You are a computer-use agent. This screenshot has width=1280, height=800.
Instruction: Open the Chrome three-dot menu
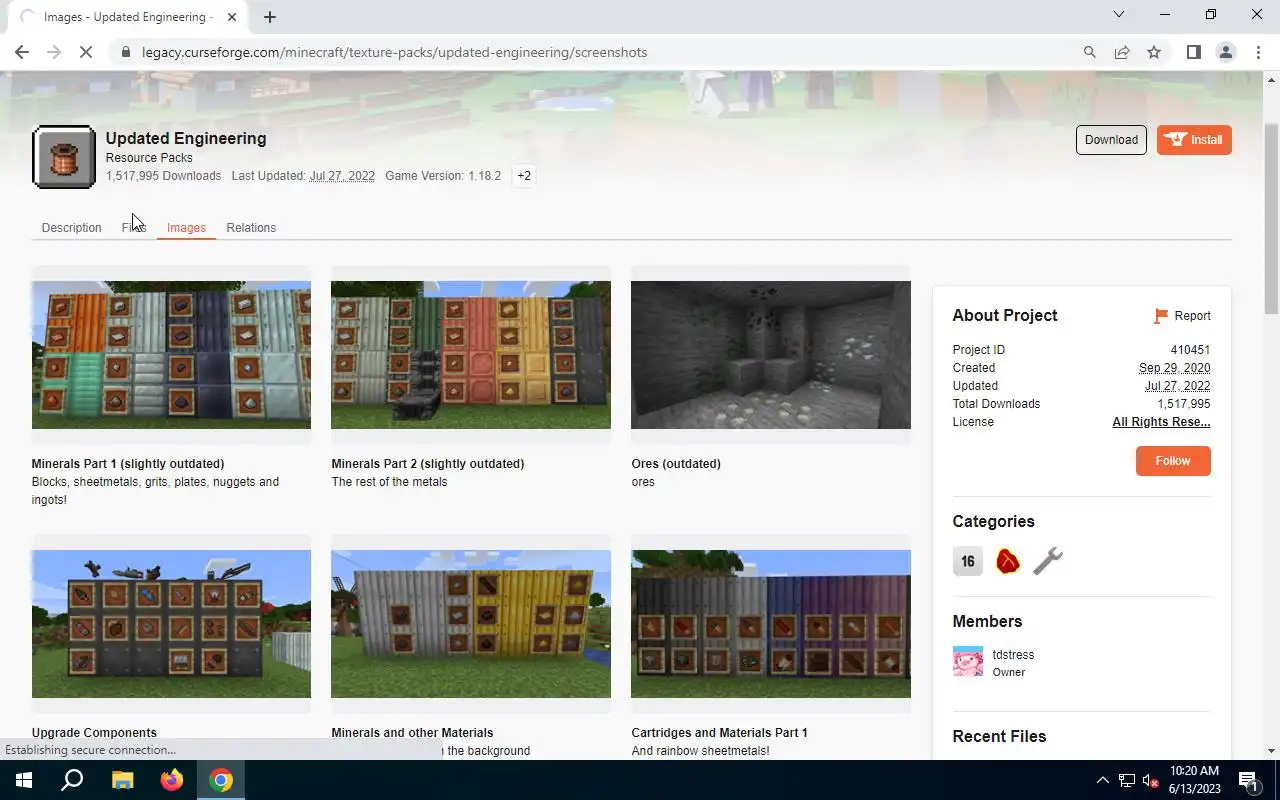(1258, 52)
